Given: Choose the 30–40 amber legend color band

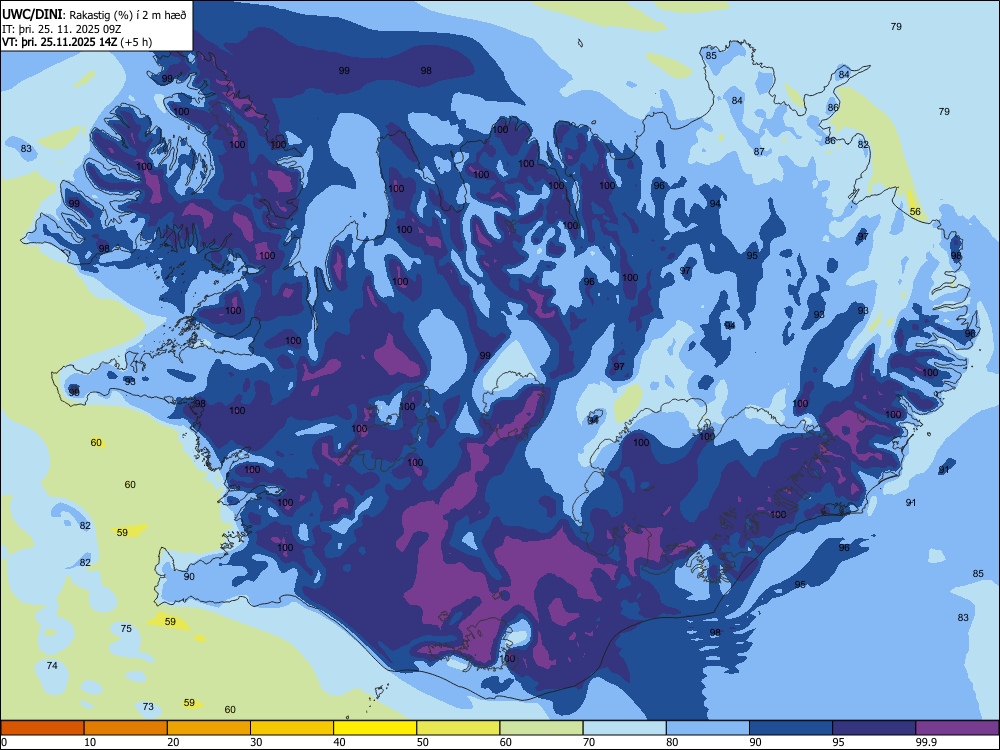Looking at the screenshot, I should (x=292, y=728).
